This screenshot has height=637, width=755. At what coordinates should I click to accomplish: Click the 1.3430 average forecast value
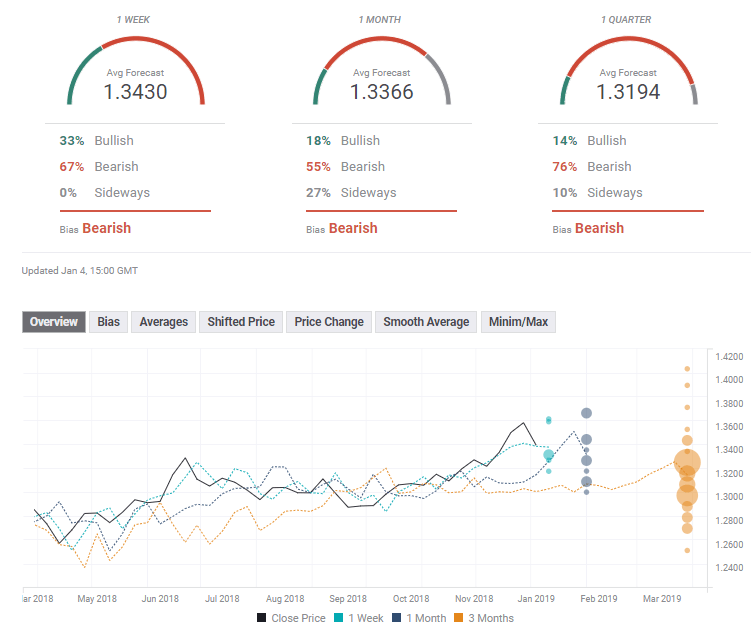[135, 92]
